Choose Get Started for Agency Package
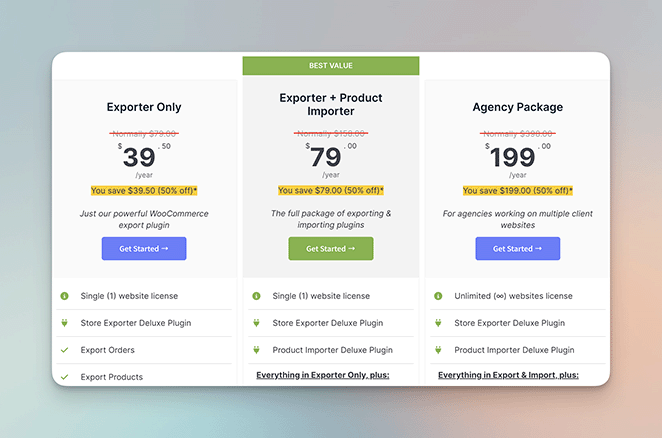 pos(517,248)
